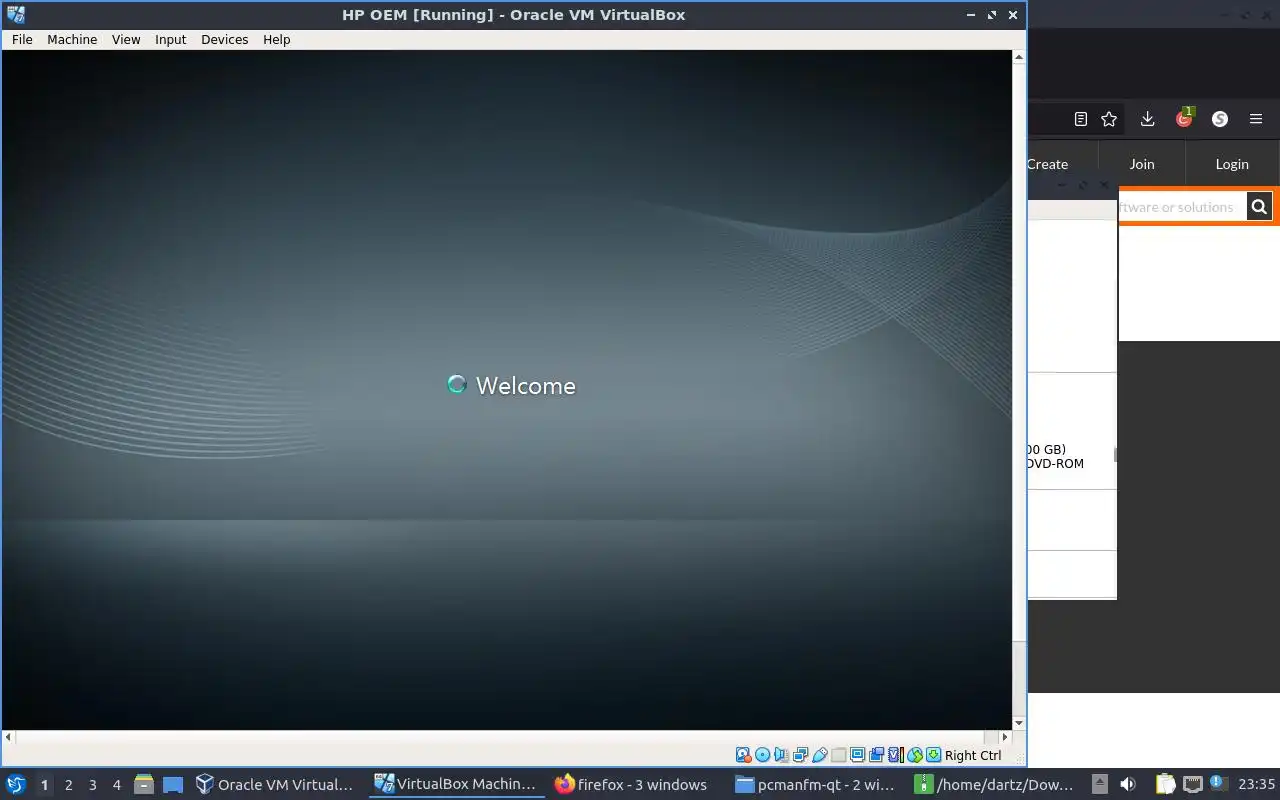
Task: Click the removable media eject tray icon
Action: pos(1099,784)
